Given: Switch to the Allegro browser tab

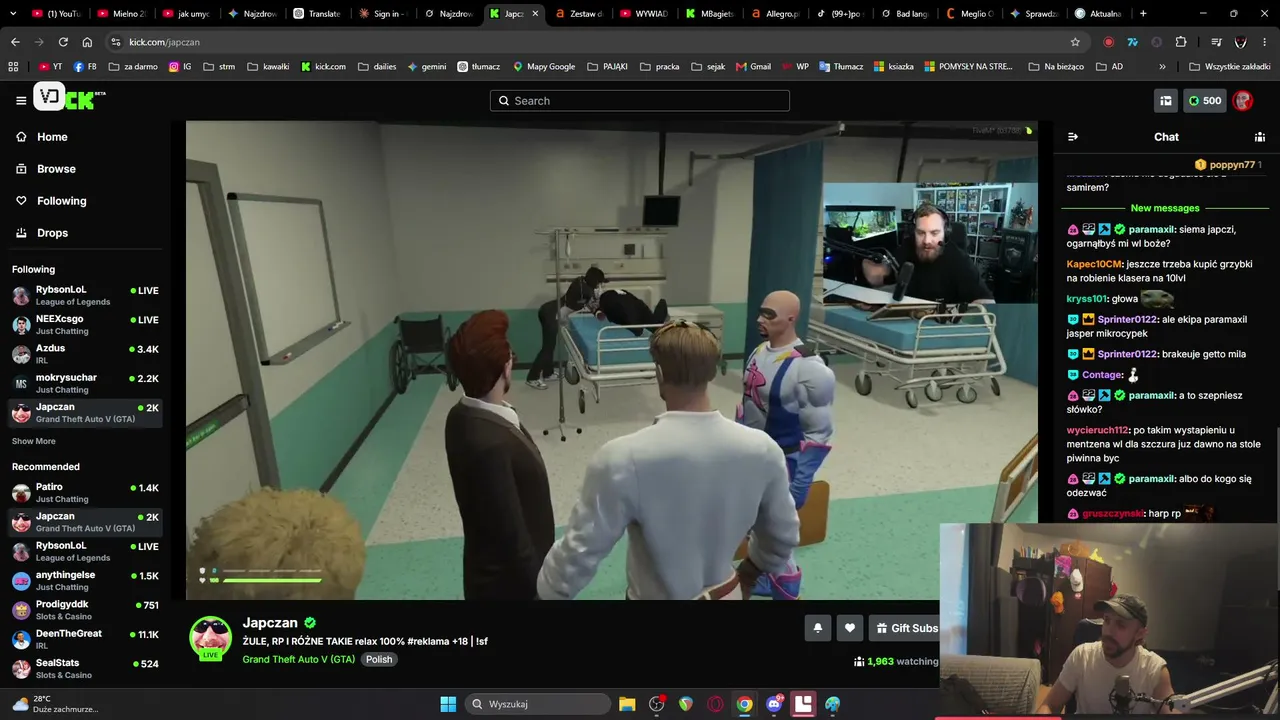Looking at the screenshot, I should 776,14.
